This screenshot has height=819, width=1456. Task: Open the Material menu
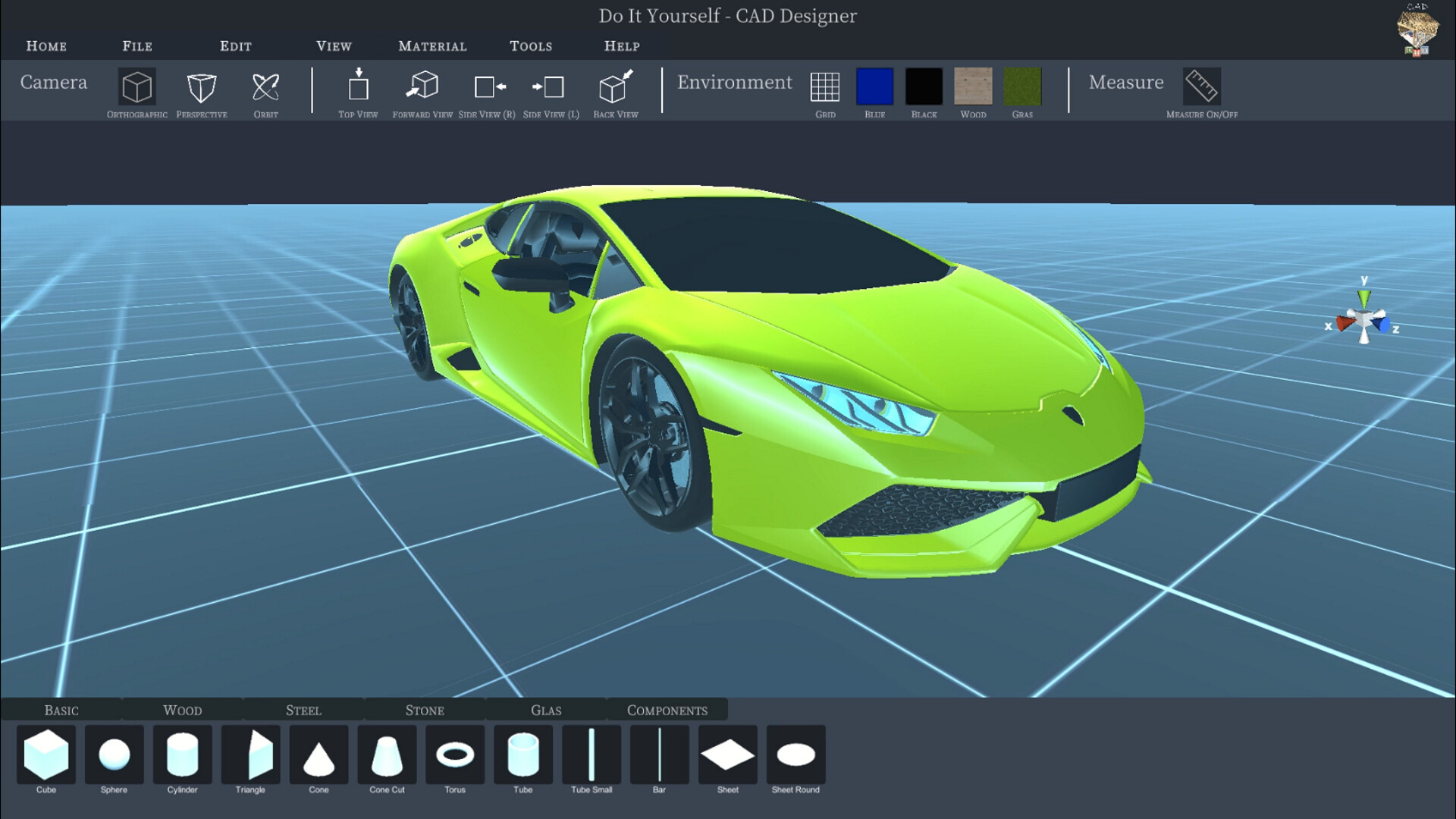coord(431,45)
